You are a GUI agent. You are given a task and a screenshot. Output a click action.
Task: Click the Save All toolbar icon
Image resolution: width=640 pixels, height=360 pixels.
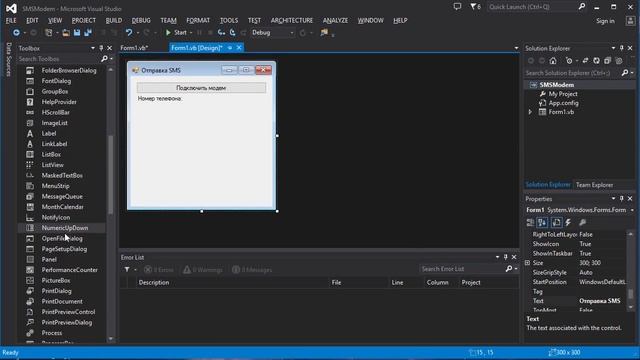[88, 33]
